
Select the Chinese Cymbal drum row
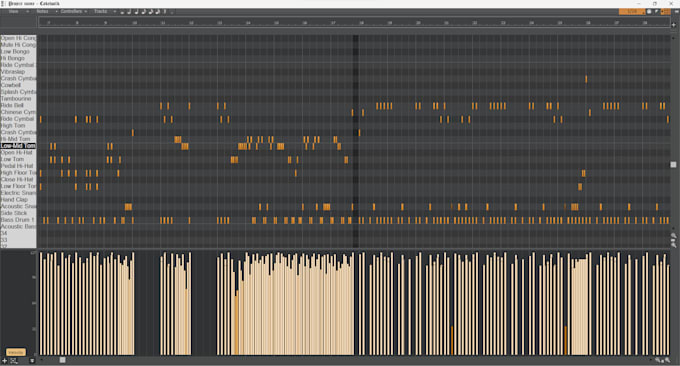[x=18, y=112]
